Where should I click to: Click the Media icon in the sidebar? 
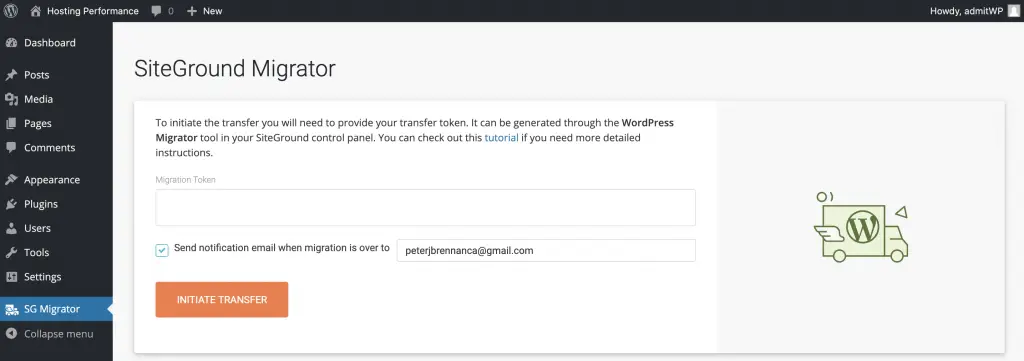point(11,99)
